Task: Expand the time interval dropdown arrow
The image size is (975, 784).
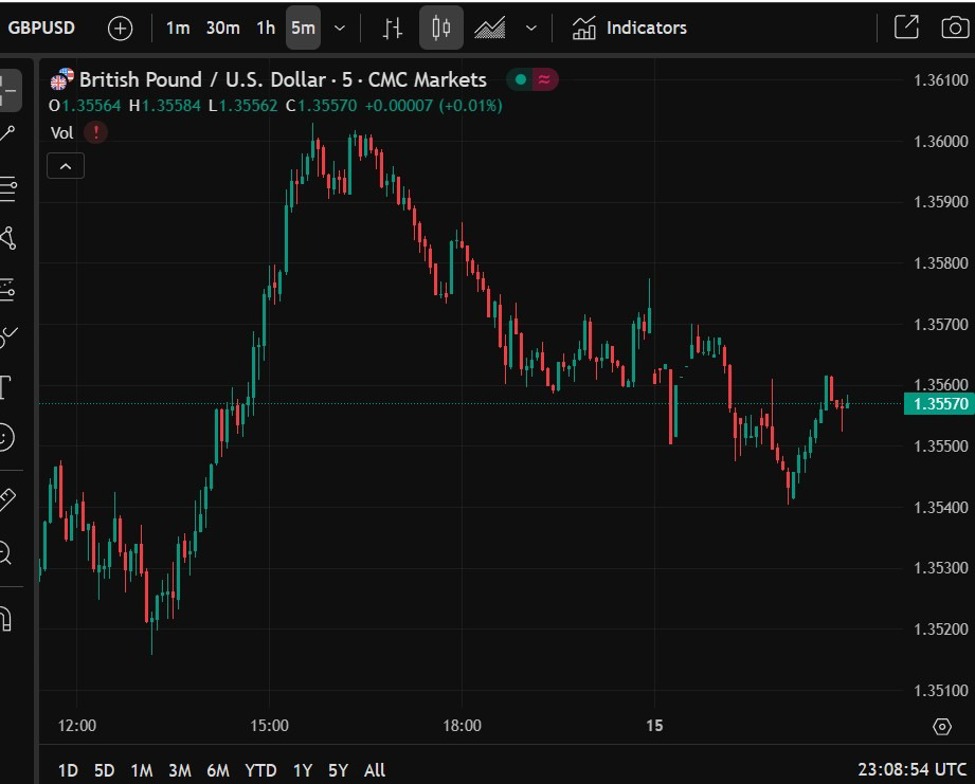Action: (x=339, y=28)
